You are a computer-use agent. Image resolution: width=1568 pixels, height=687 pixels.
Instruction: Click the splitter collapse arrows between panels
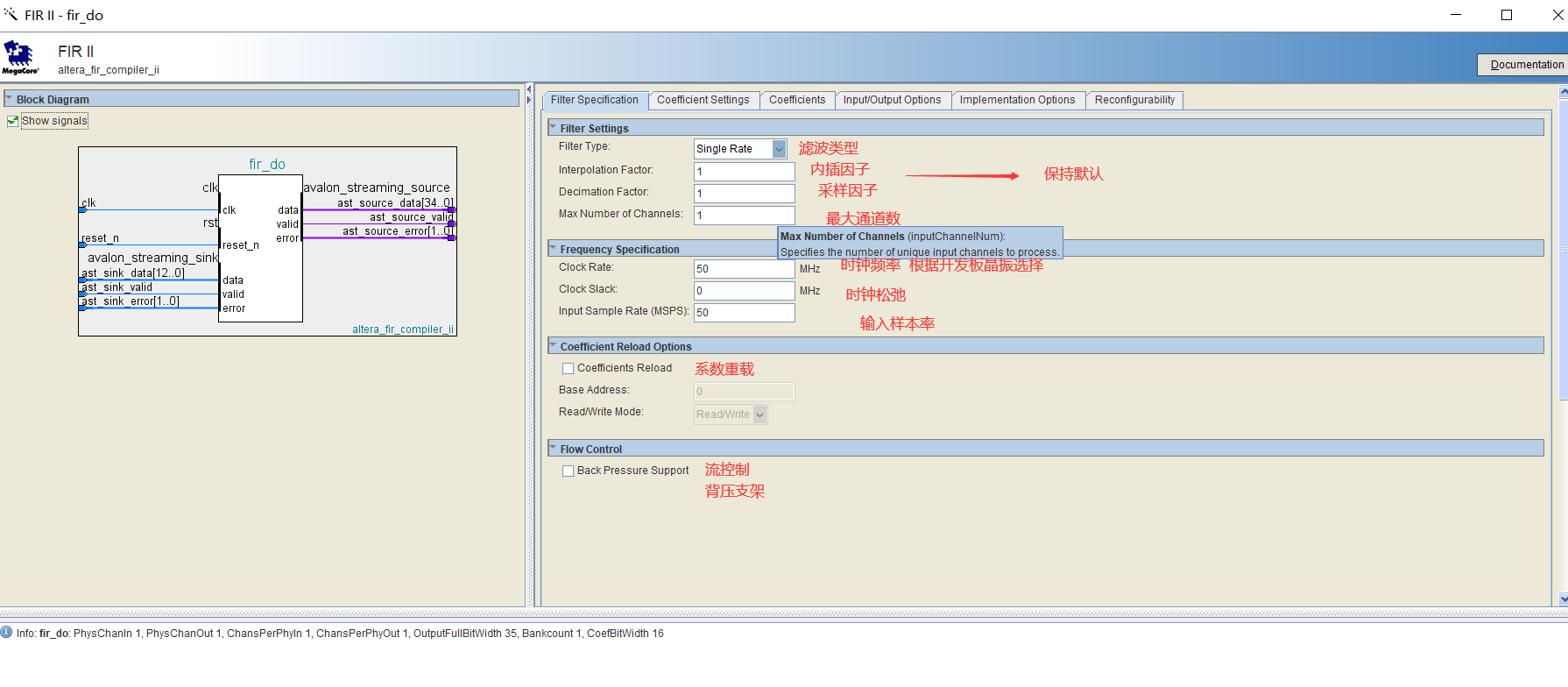[529, 95]
